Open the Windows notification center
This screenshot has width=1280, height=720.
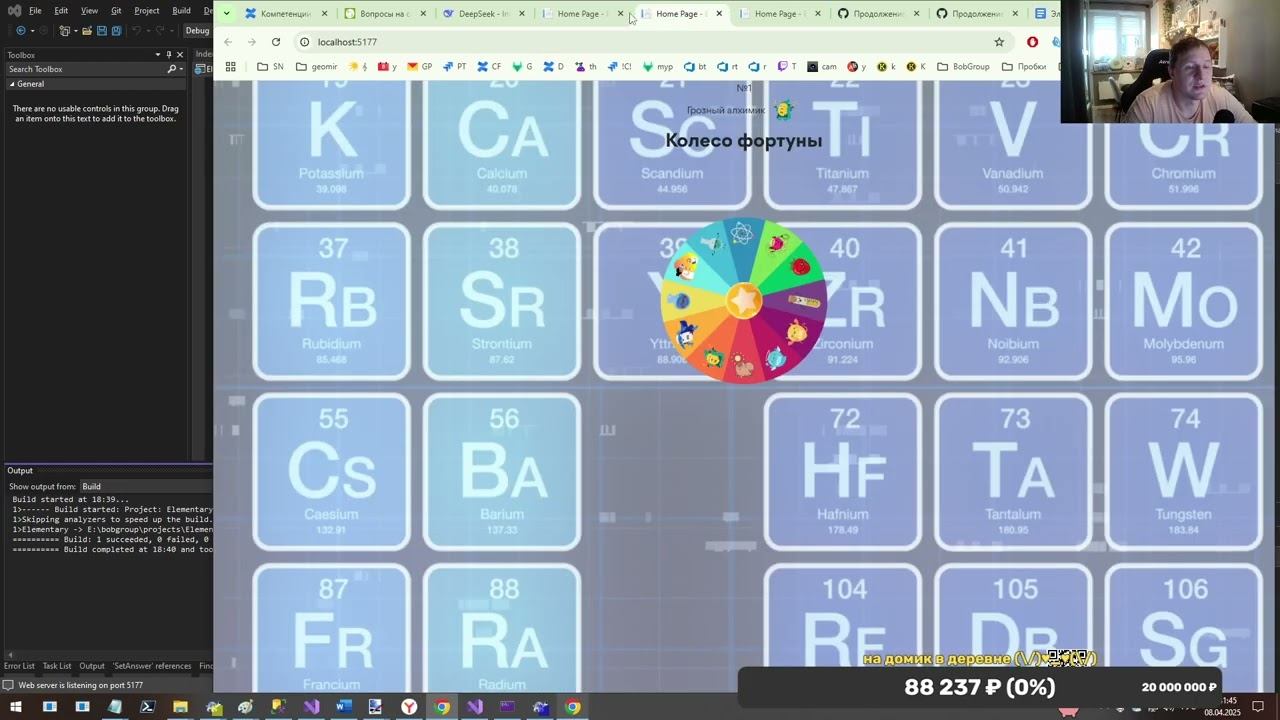click(x=1259, y=707)
